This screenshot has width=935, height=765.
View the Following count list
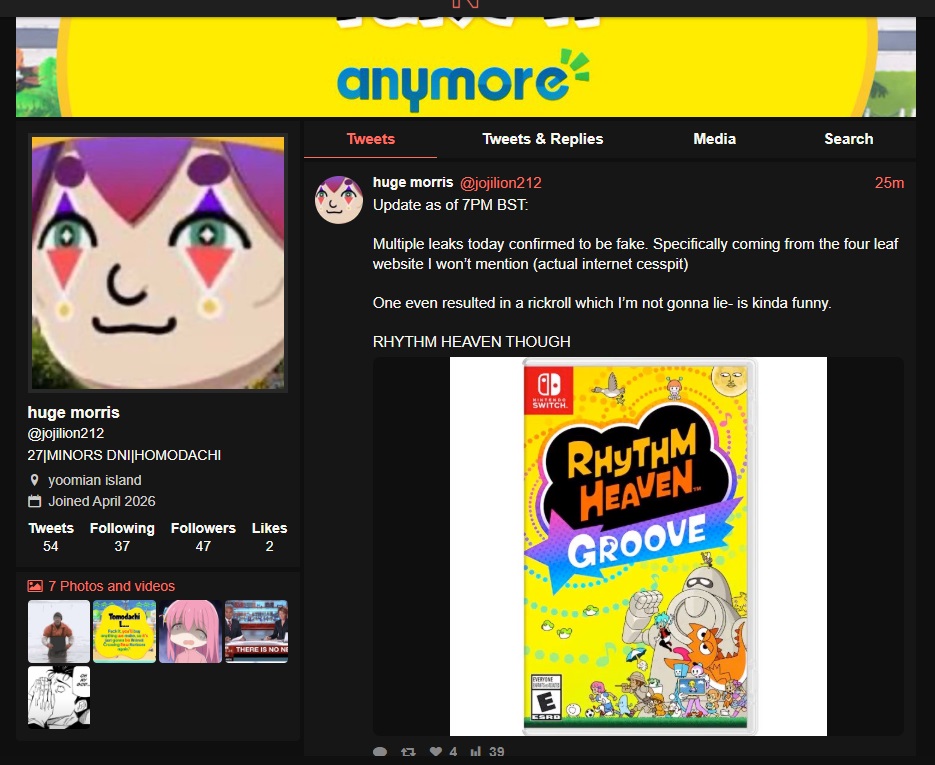coord(122,537)
